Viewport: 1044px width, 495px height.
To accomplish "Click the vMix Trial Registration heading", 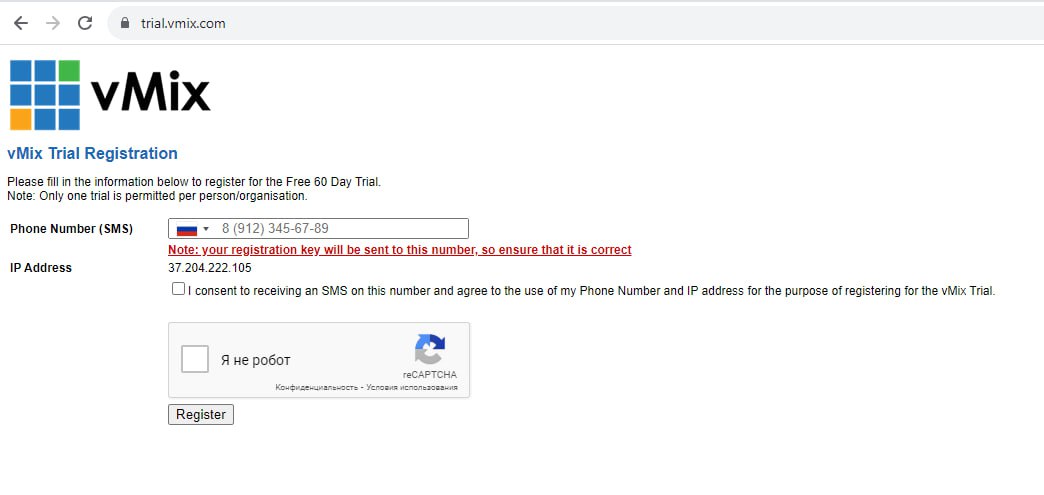I will point(93,154).
